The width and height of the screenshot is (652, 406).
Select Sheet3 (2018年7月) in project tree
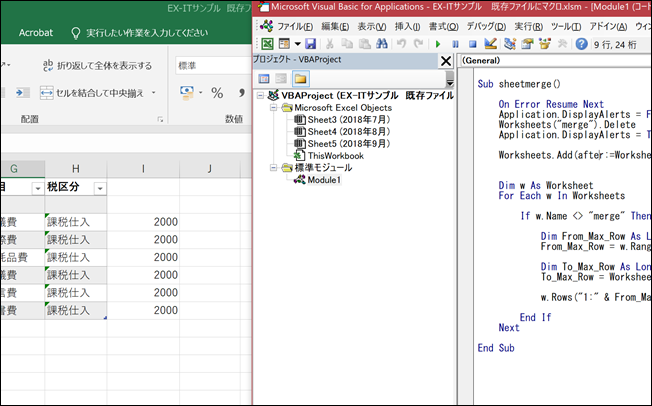click(349, 120)
